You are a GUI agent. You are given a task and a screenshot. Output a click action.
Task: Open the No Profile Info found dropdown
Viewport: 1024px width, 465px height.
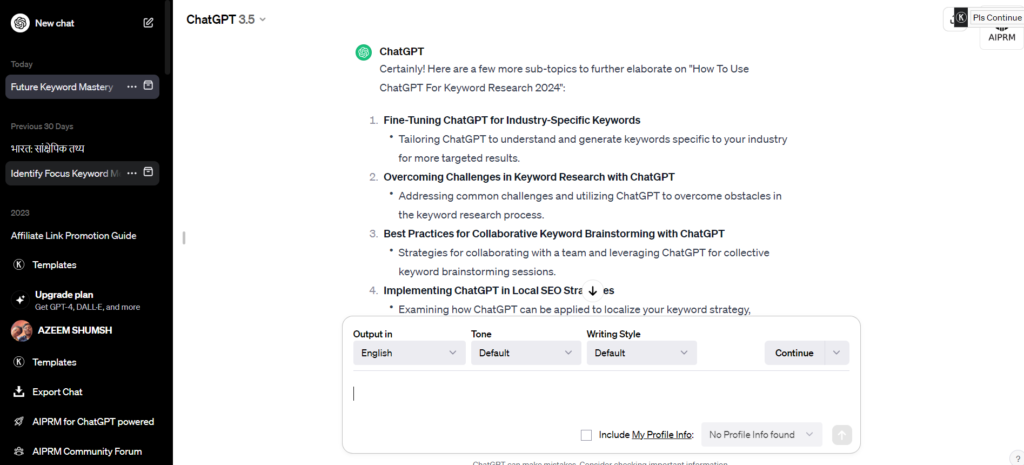tap(761, 434)
